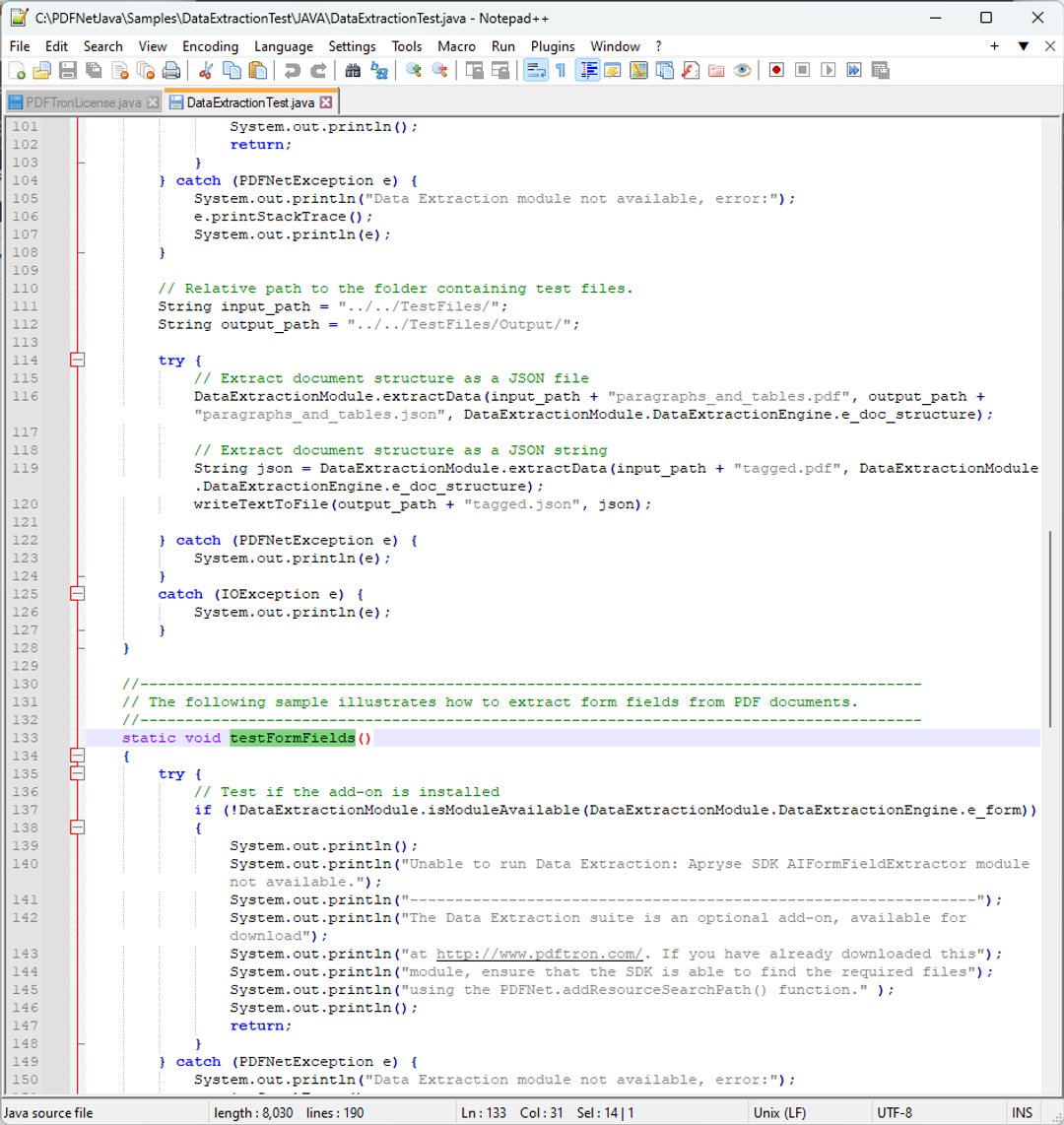
Task: Toggle word wrap in the toolbar
Action: [x=538, y=70]
